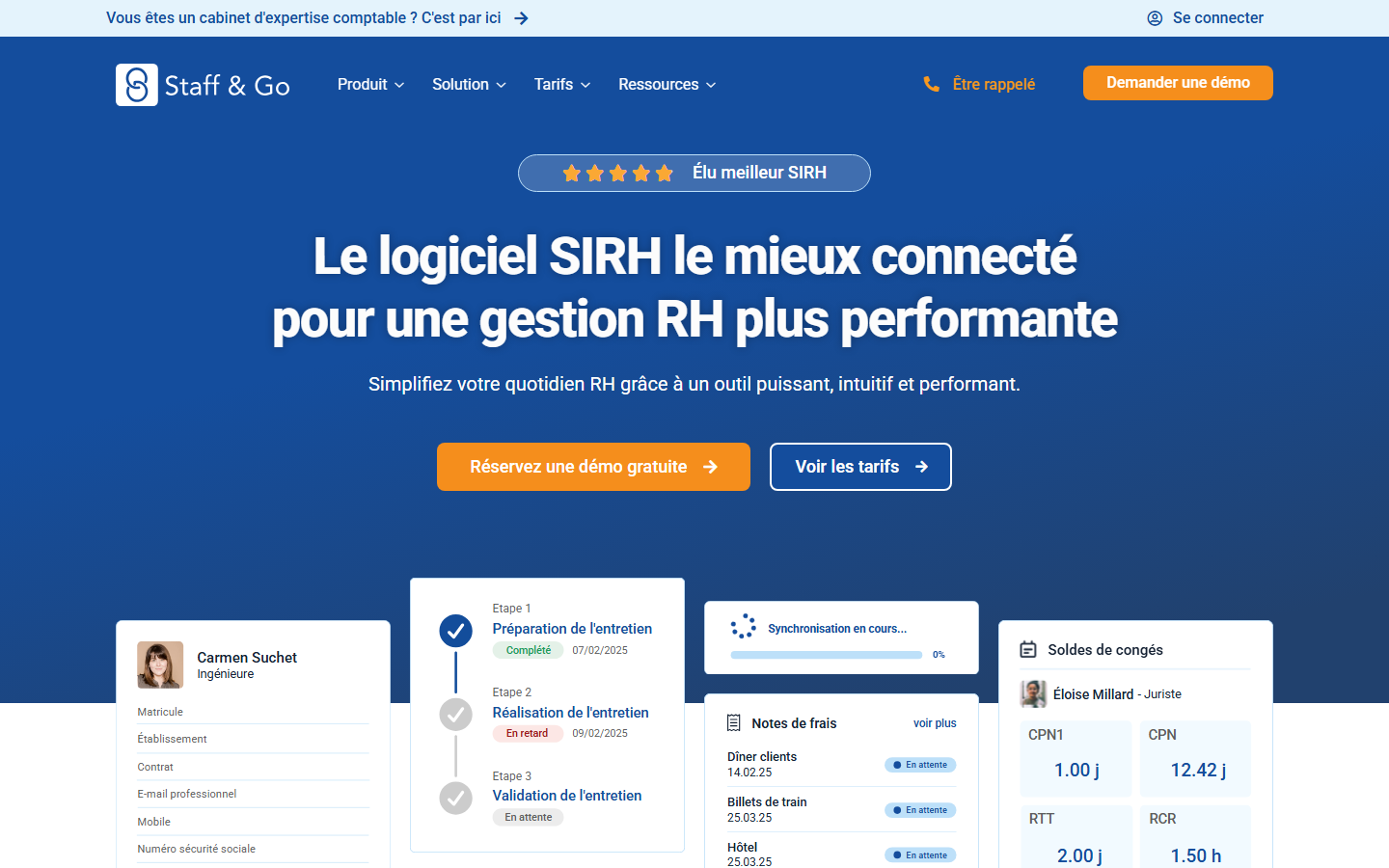The image size is (1389, 868).
Task: Click the RTT balance tile showing 2.00 j
Action: coord(1076,836)
